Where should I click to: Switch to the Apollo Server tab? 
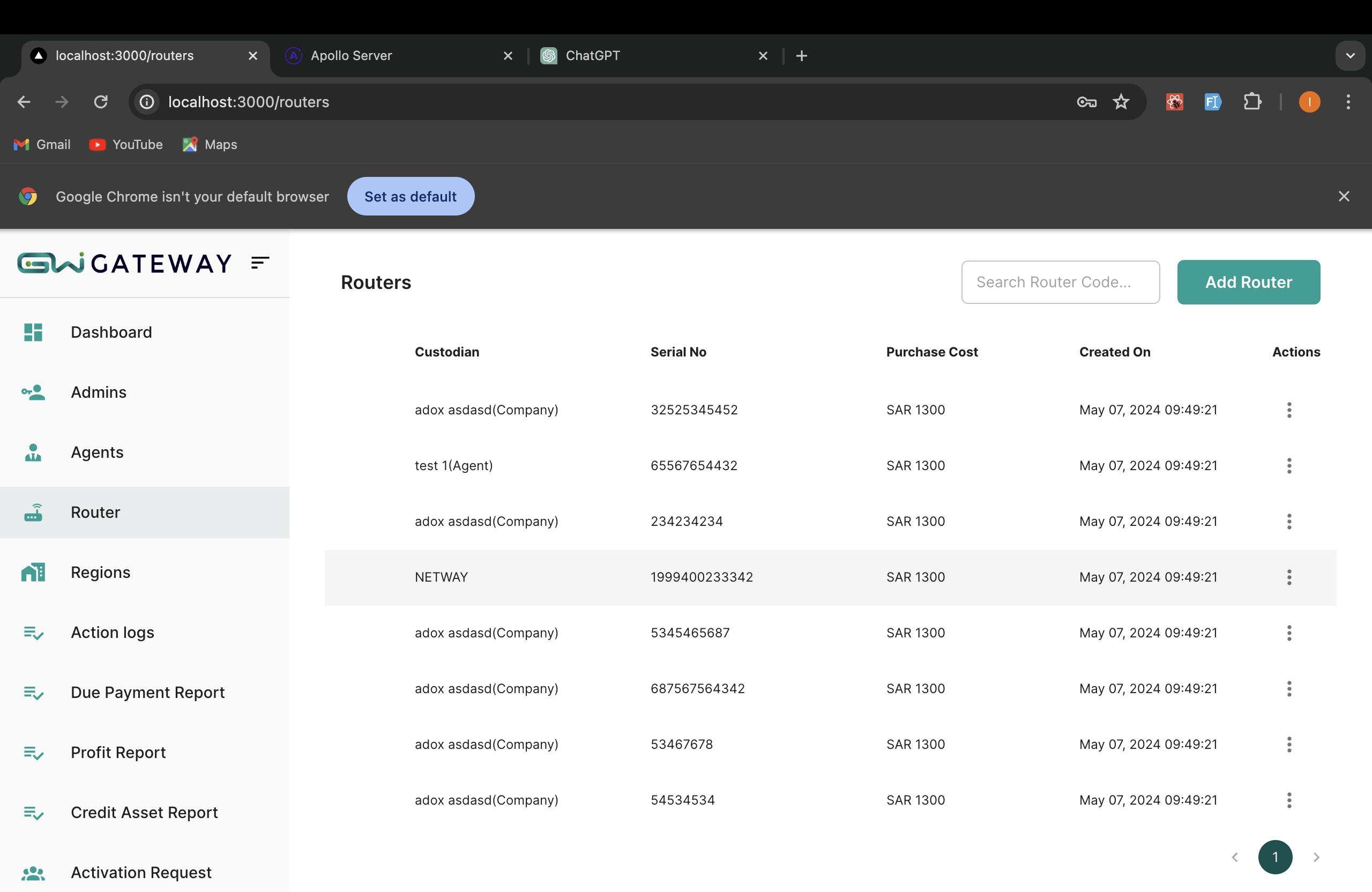coord(351,56)
